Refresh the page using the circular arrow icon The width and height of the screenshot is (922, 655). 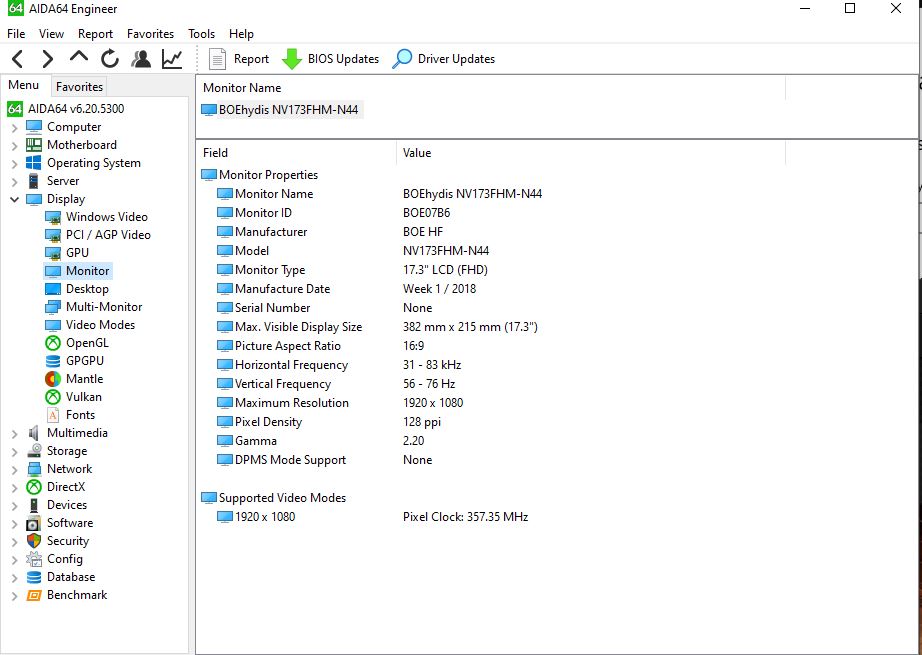click(x=109, y=59)
